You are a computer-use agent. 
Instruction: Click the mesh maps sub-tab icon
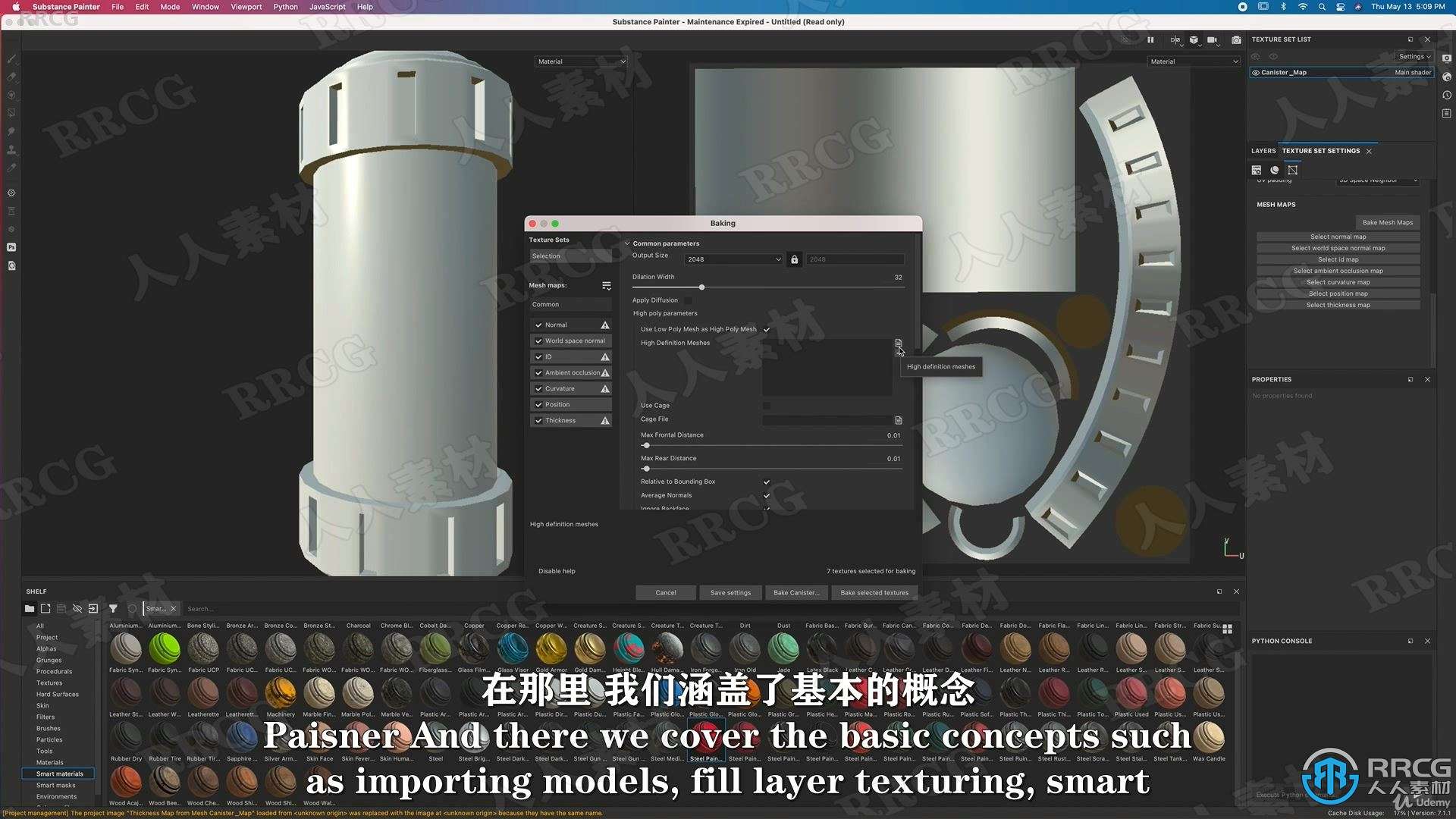[x=1293, y=170]
